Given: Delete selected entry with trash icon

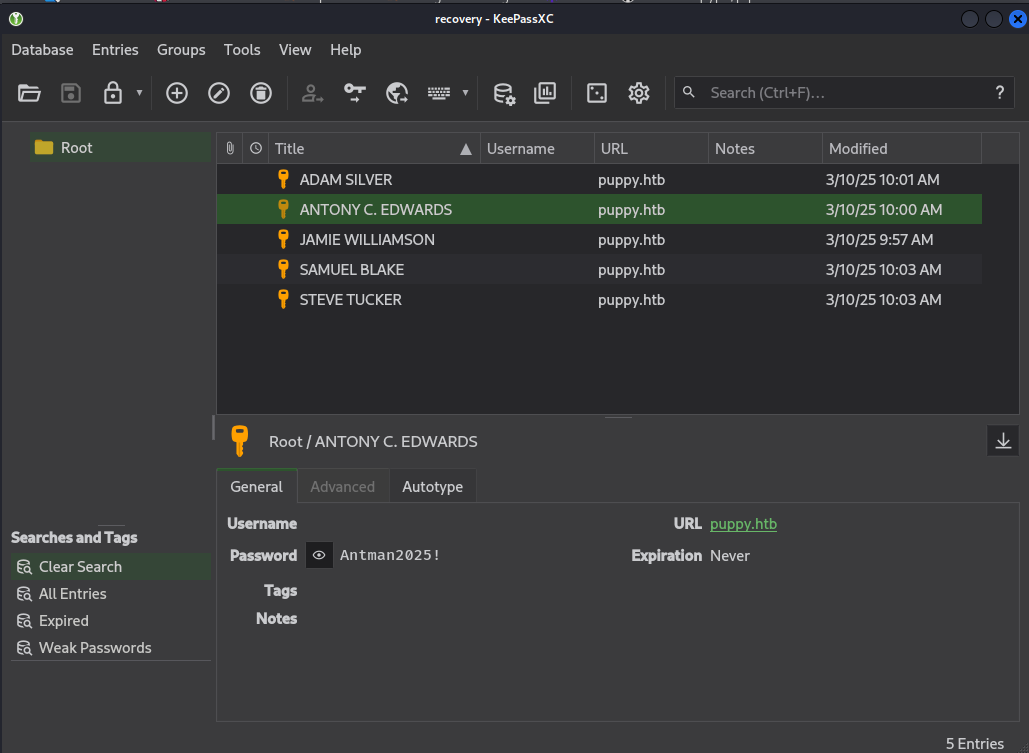Looking at the screenshot, I should pyautogui.click(x=260, y=93).
